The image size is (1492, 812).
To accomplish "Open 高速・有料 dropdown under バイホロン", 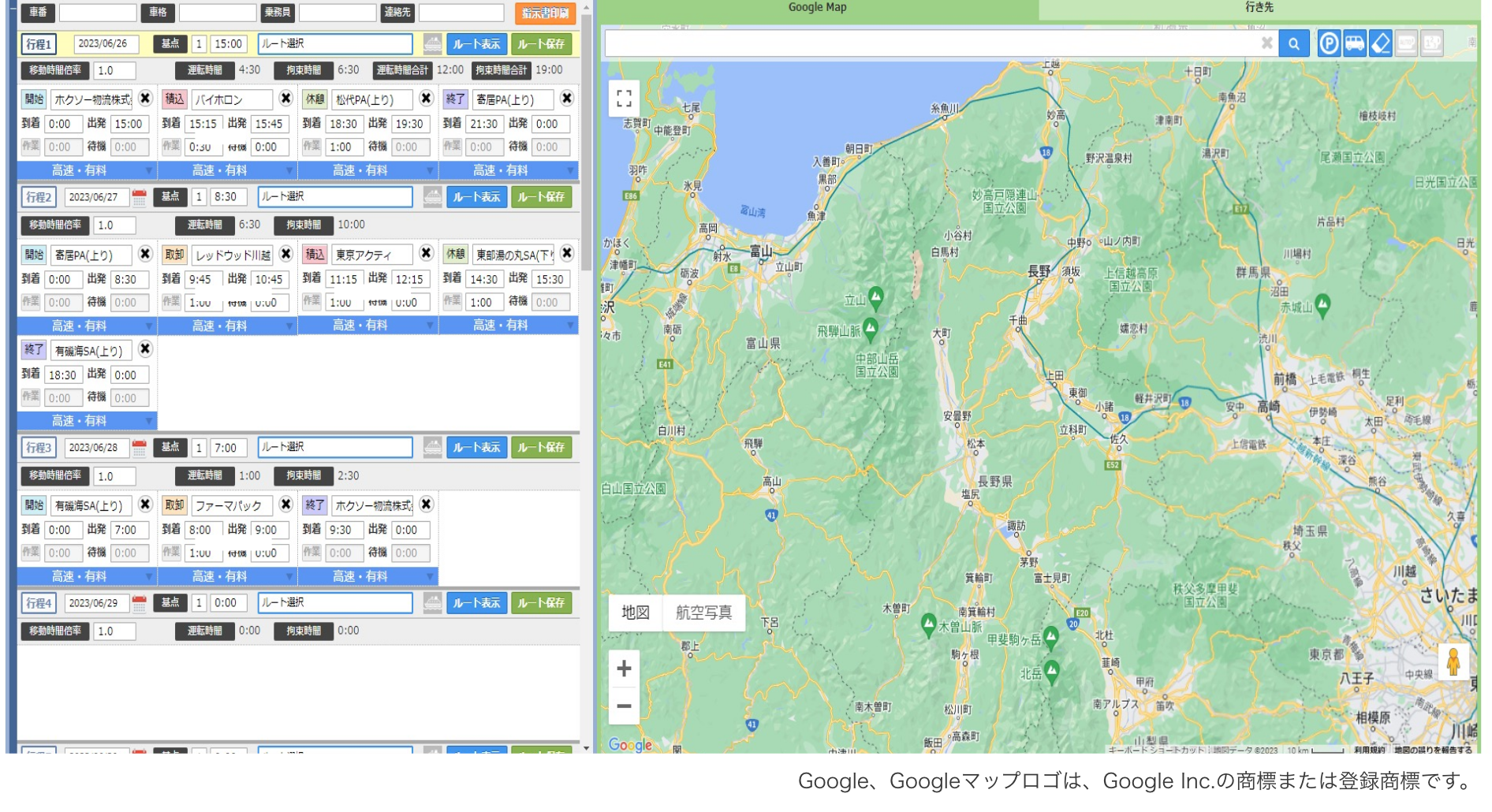I will point(227,170).
